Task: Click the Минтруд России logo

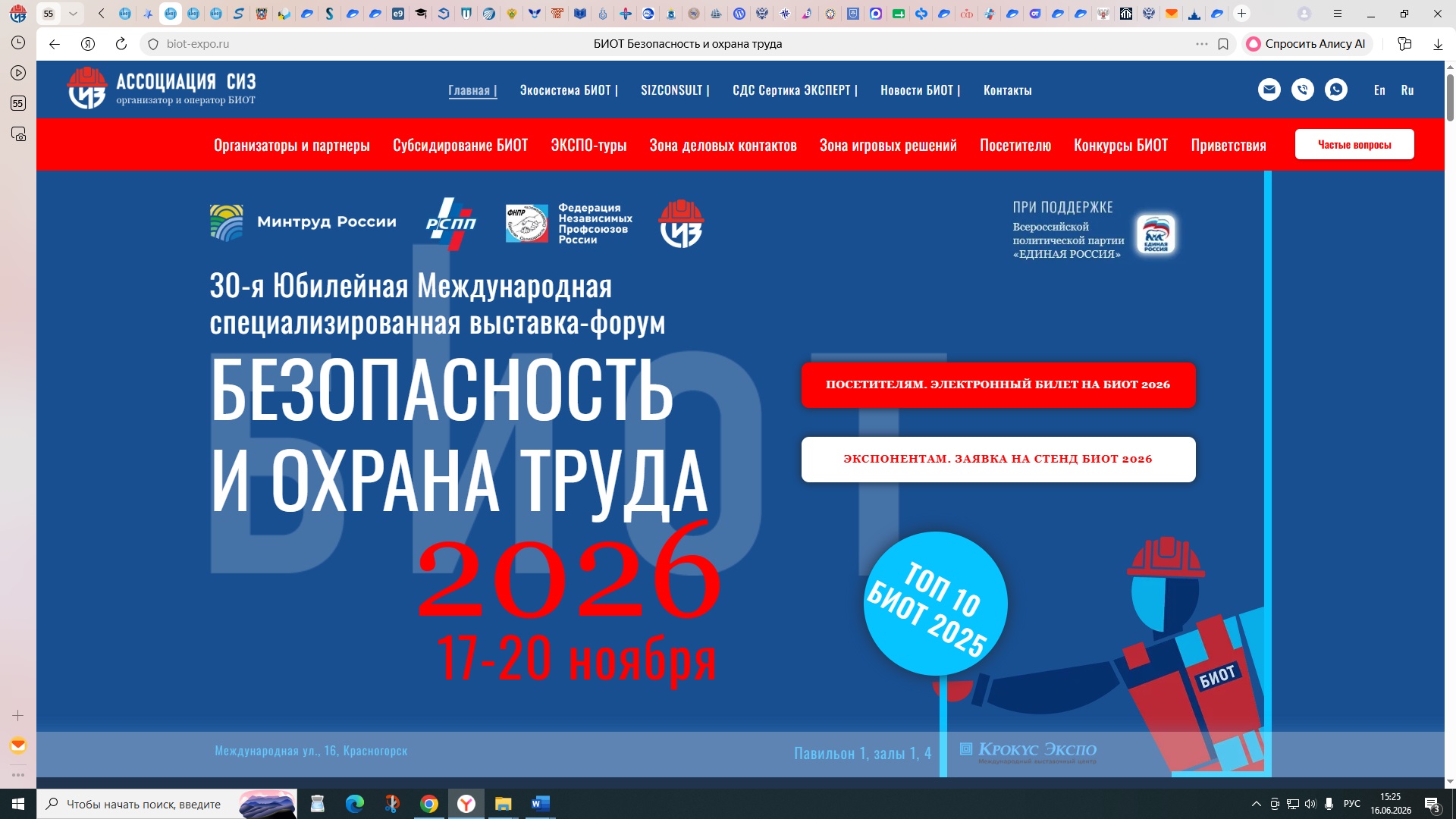Action: [303, 222]
